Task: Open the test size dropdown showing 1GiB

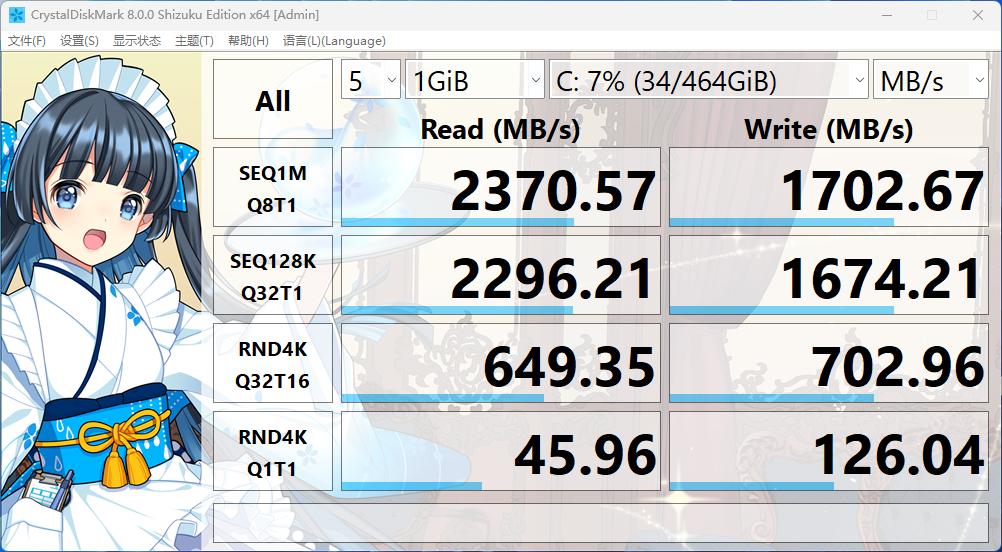Action: [x=475, y=79]
